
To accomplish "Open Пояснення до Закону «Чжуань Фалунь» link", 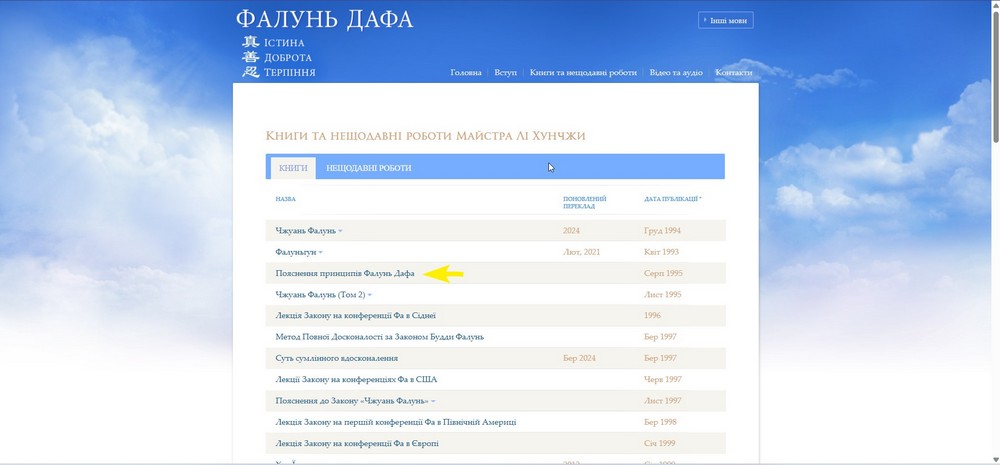I will click(x=352, y=401).
